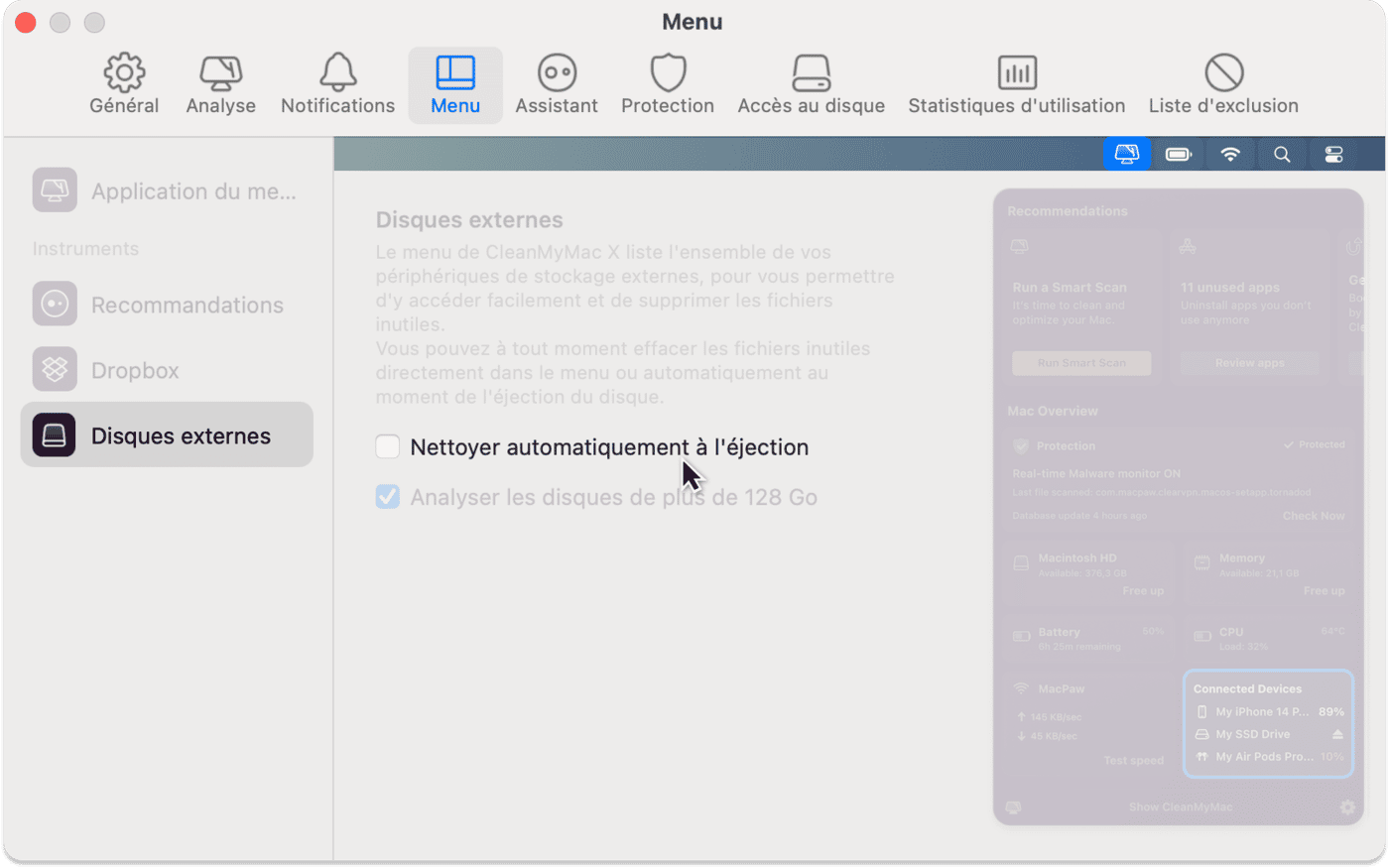Open the Général preferences tab
This screenshot has width=1389, height=868.
(124, 85)
